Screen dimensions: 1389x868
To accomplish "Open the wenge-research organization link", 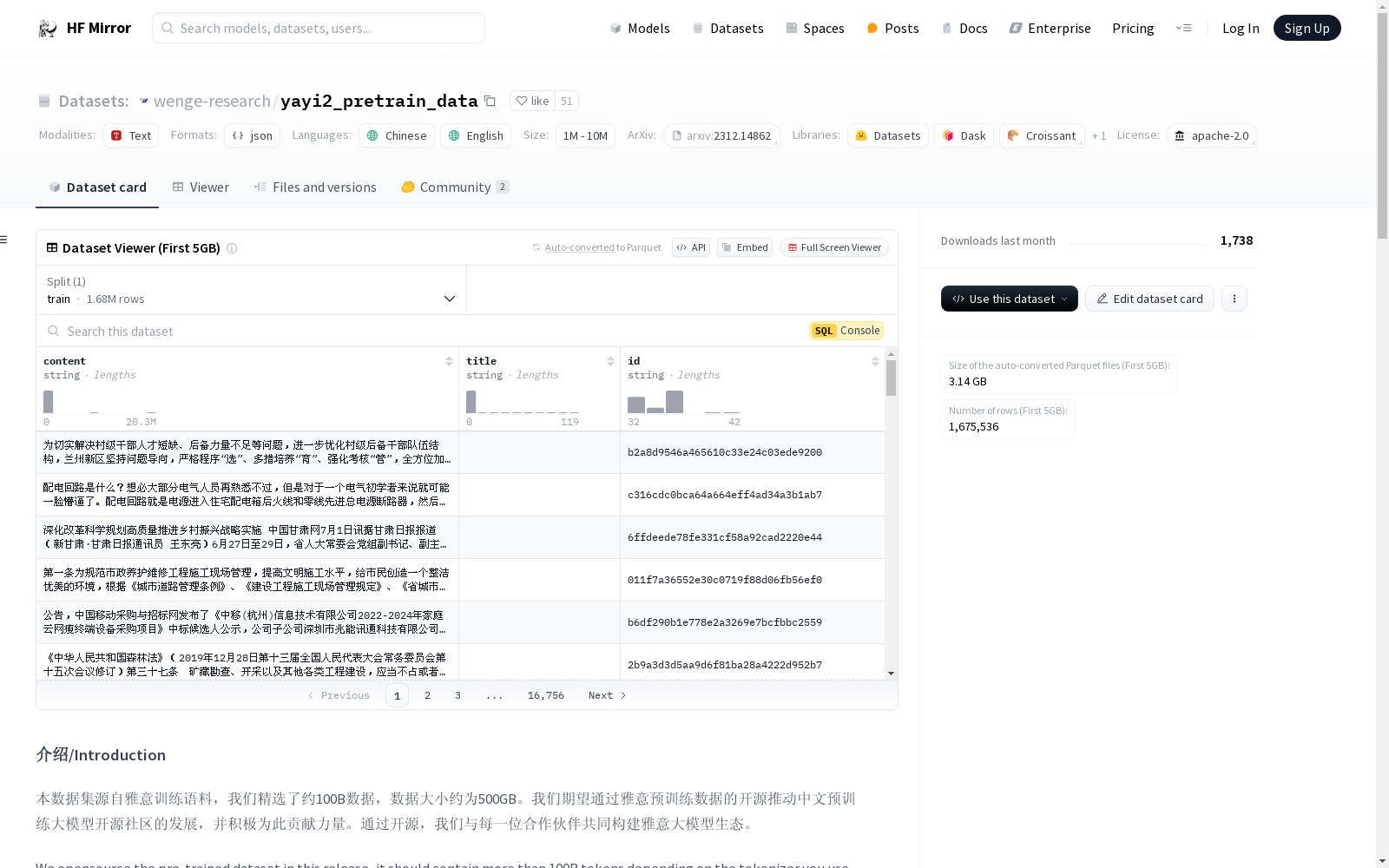I will pos(212,101).
